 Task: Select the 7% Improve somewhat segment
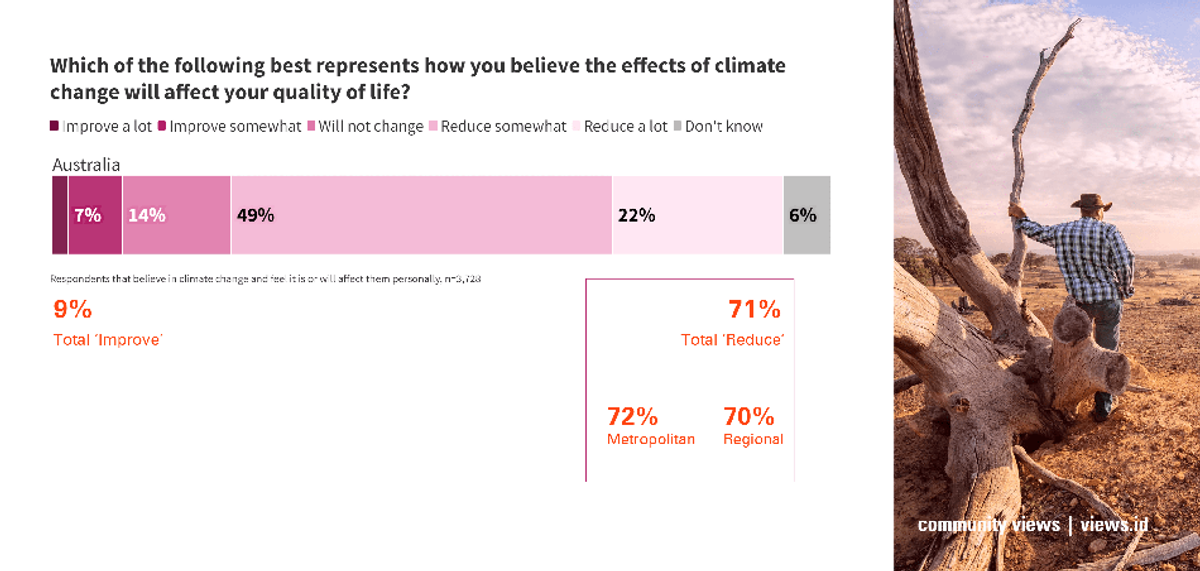click(x=95, y=215)
